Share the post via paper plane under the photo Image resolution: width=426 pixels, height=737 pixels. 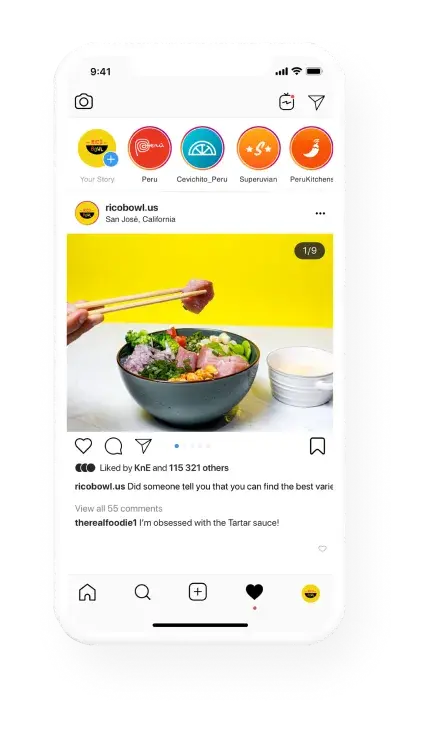143,446
